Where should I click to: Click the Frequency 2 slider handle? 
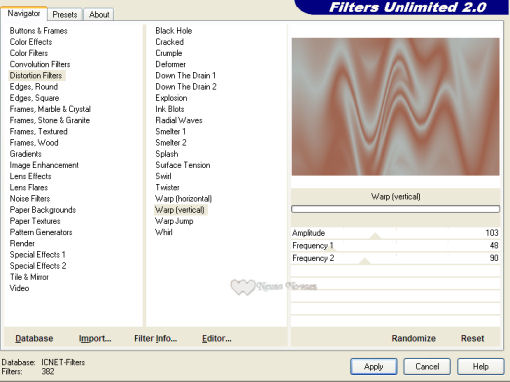point(365,261)
